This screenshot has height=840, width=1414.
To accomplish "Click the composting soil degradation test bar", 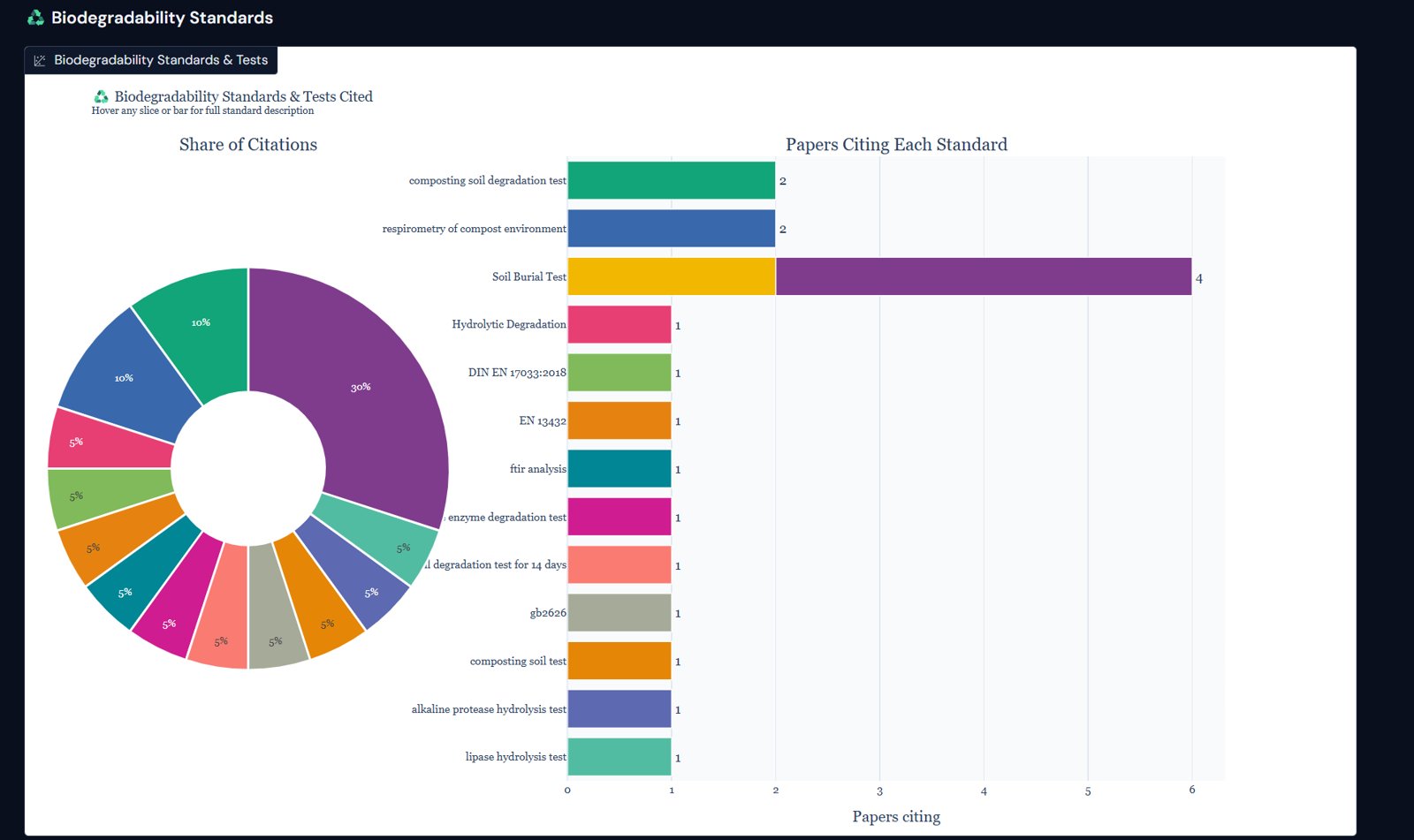I will (671, 180).
